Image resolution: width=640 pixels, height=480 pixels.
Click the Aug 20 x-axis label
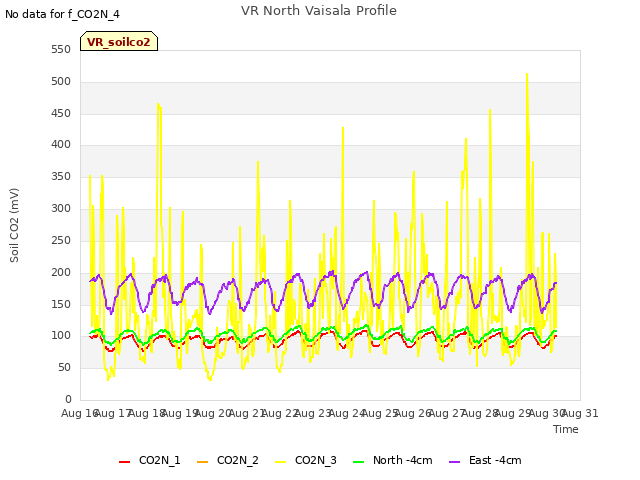(214, 413)
